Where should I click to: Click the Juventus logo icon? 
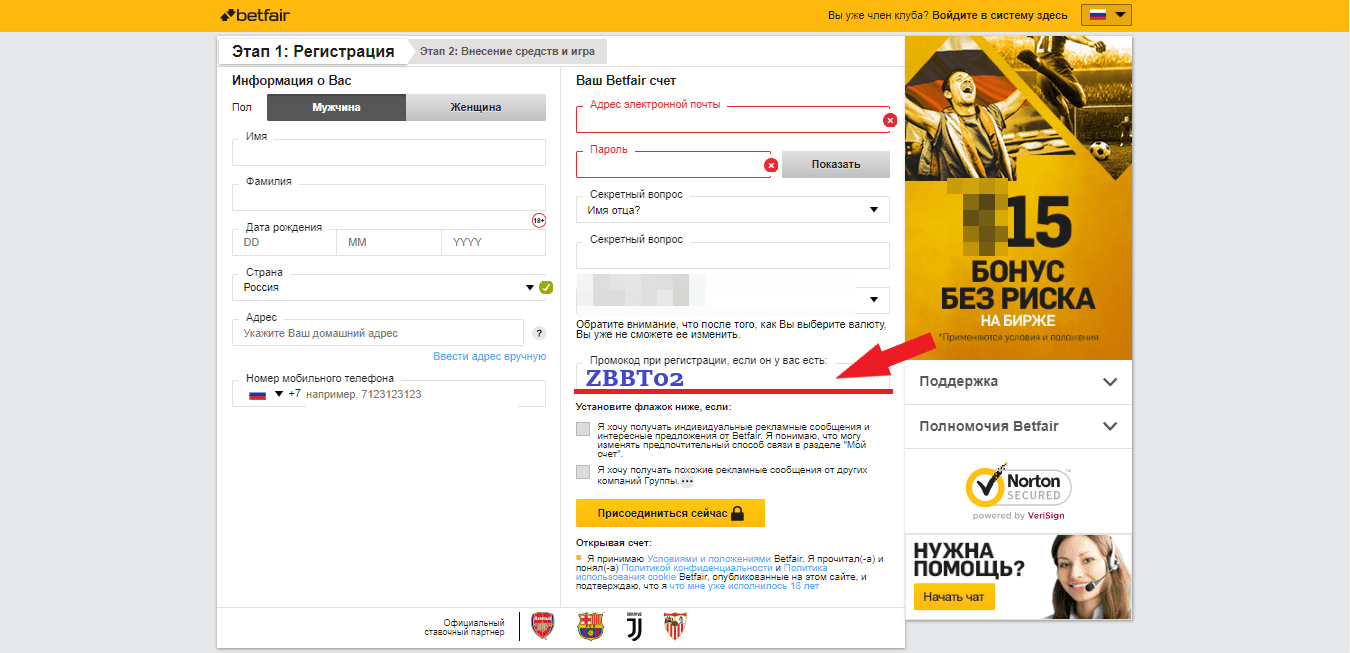634,626
